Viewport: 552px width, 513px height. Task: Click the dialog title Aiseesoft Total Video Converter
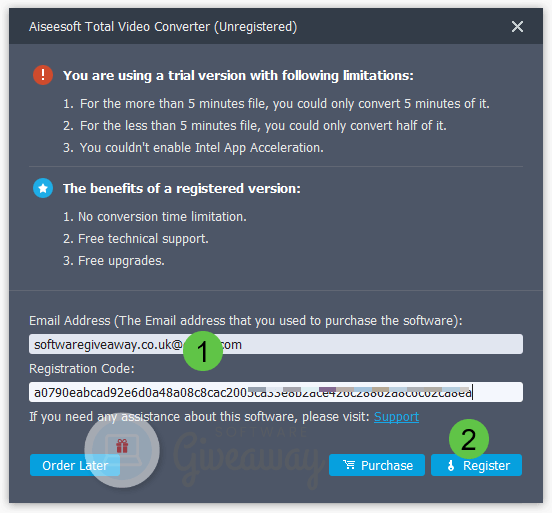163,27
